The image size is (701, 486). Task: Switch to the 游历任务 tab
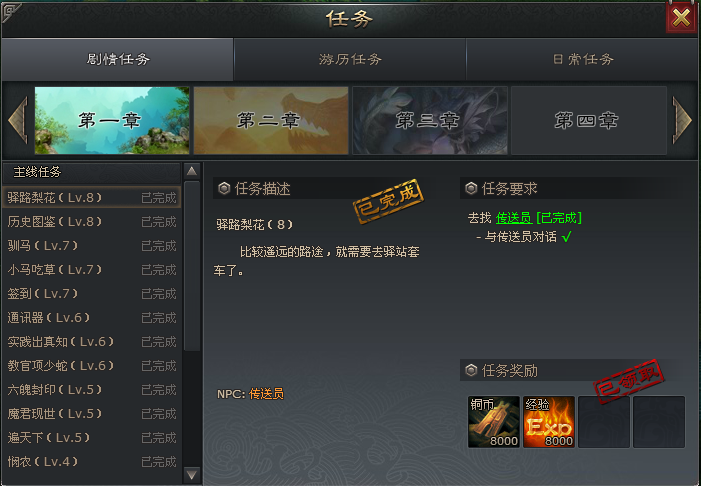(350, 59)
